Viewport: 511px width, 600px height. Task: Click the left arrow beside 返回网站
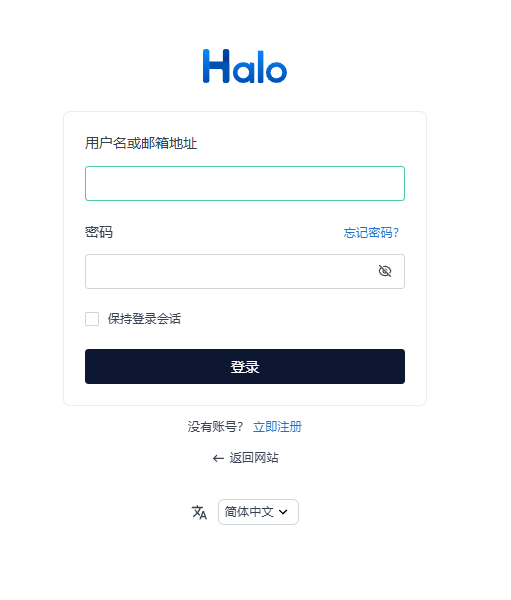click(218, 458)
